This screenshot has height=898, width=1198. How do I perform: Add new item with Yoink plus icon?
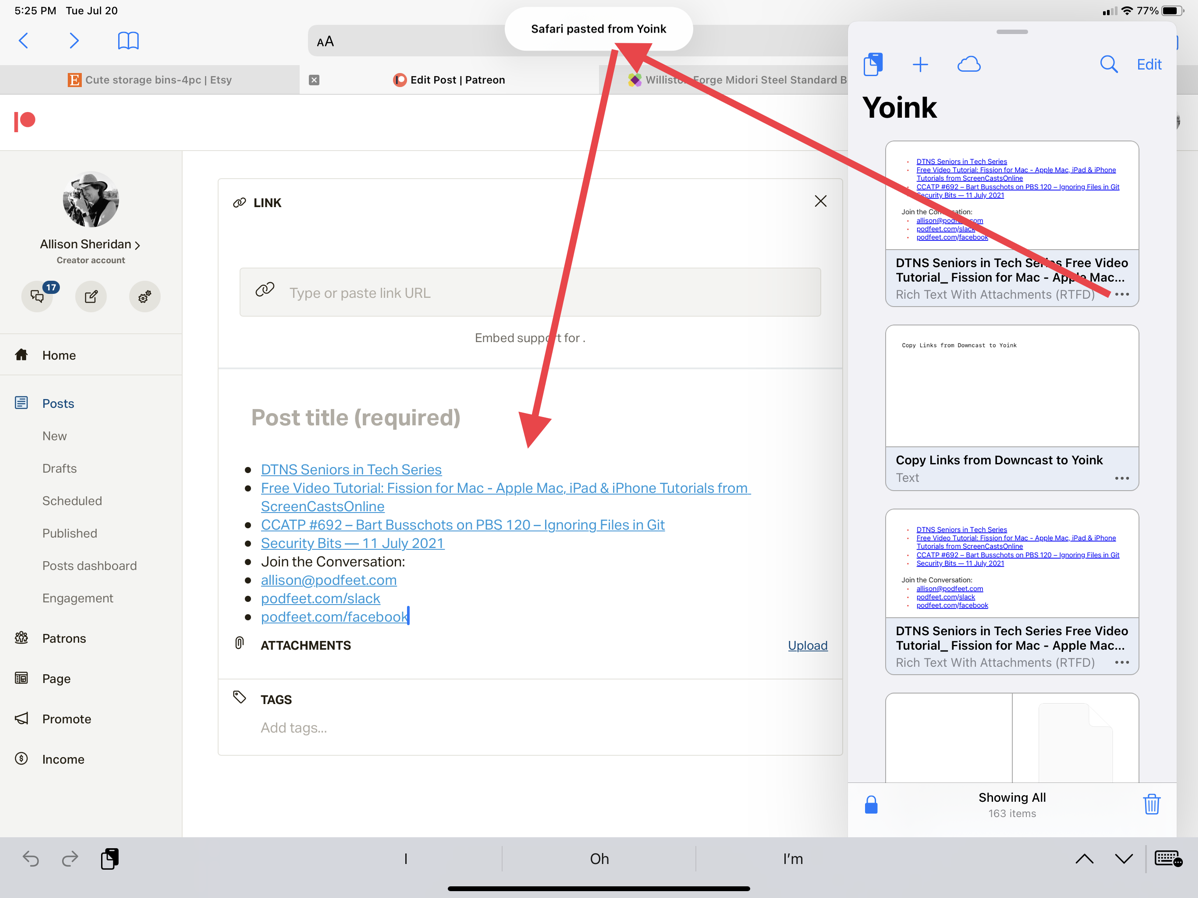pos(920,65)
